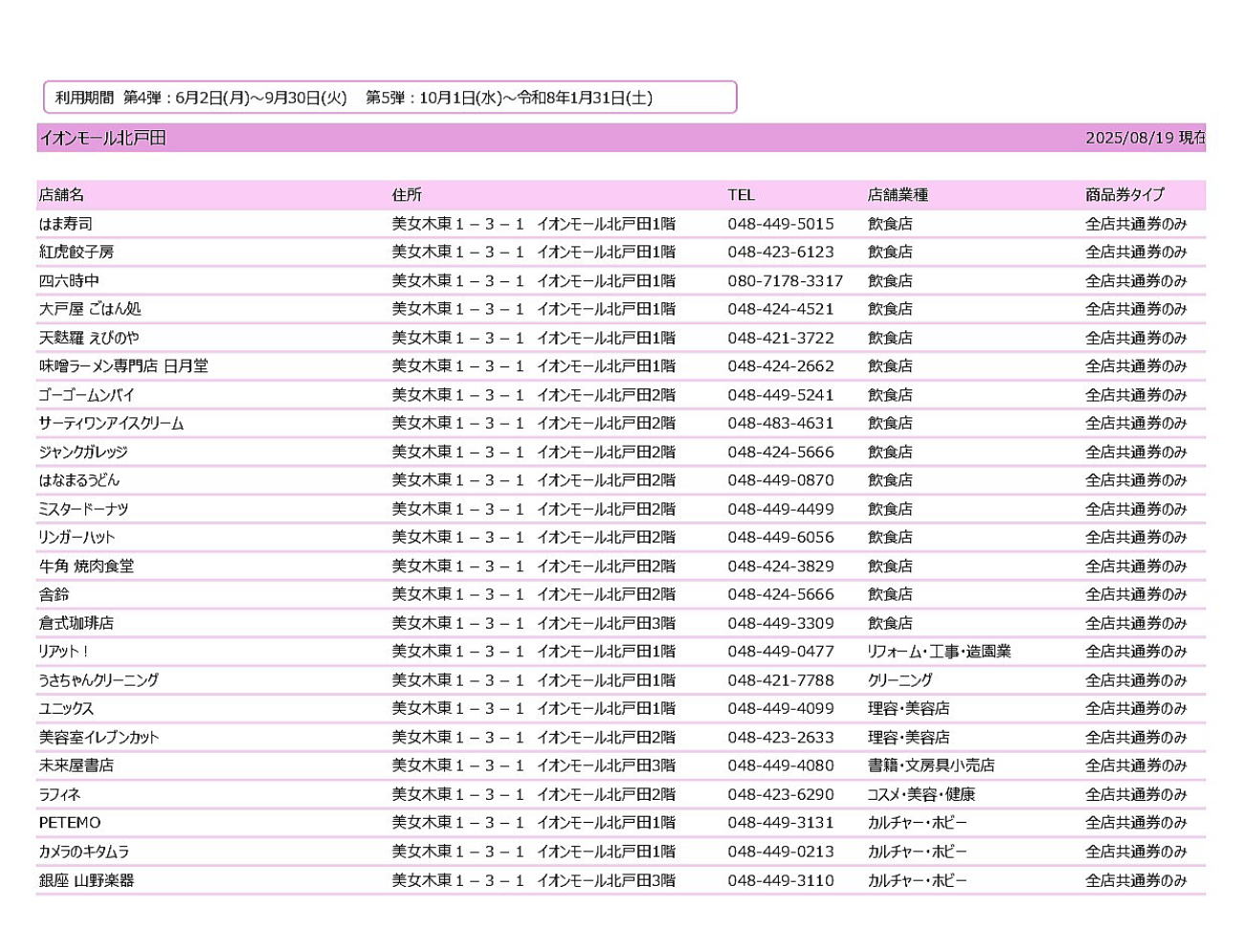Screen dimensions: 1244x952
Task: Click the ミスタードーナツ store name
Action: click(83, 509)
